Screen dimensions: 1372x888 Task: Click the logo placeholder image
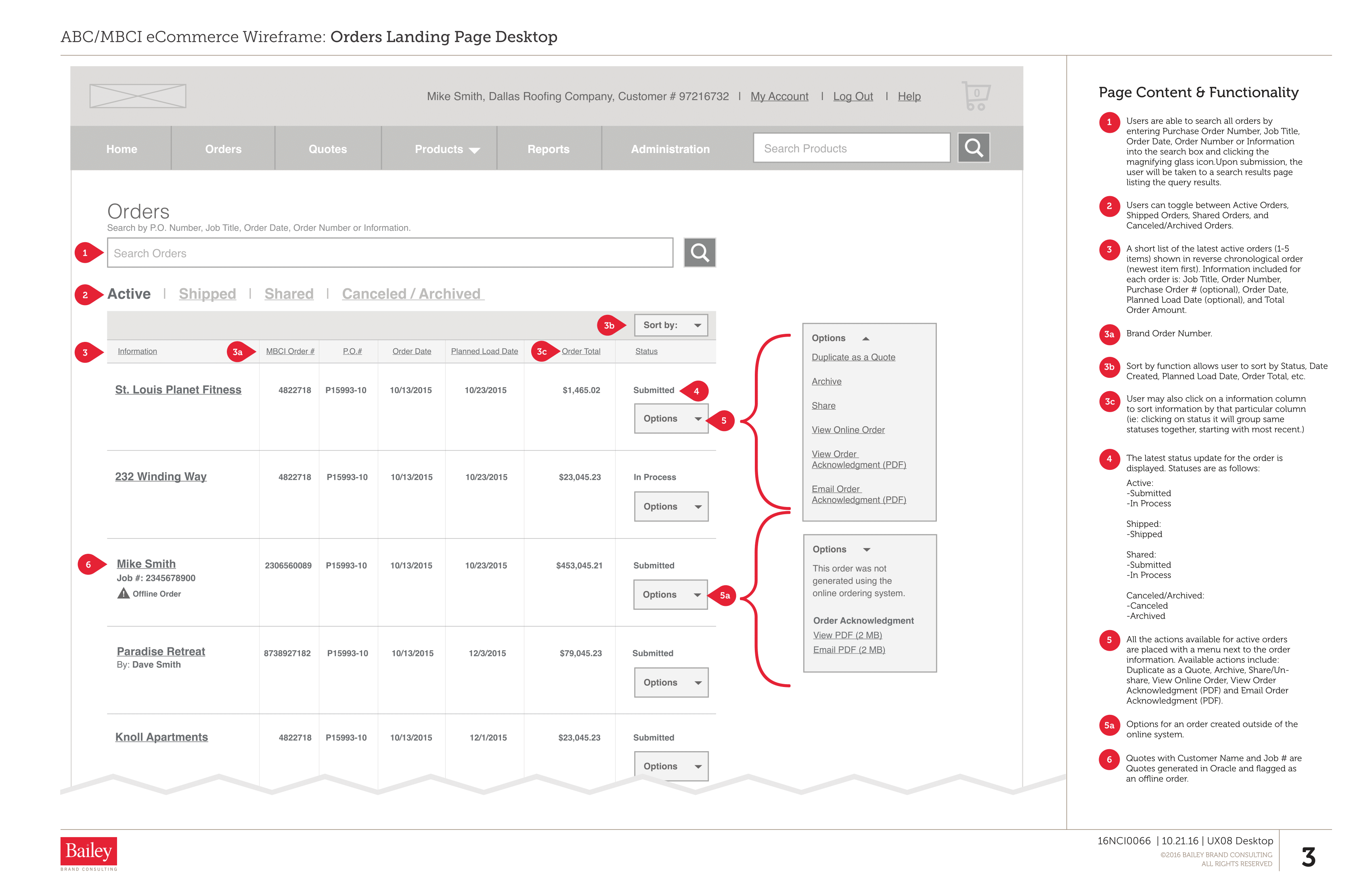pyautogui.click(x=138, y=96)
